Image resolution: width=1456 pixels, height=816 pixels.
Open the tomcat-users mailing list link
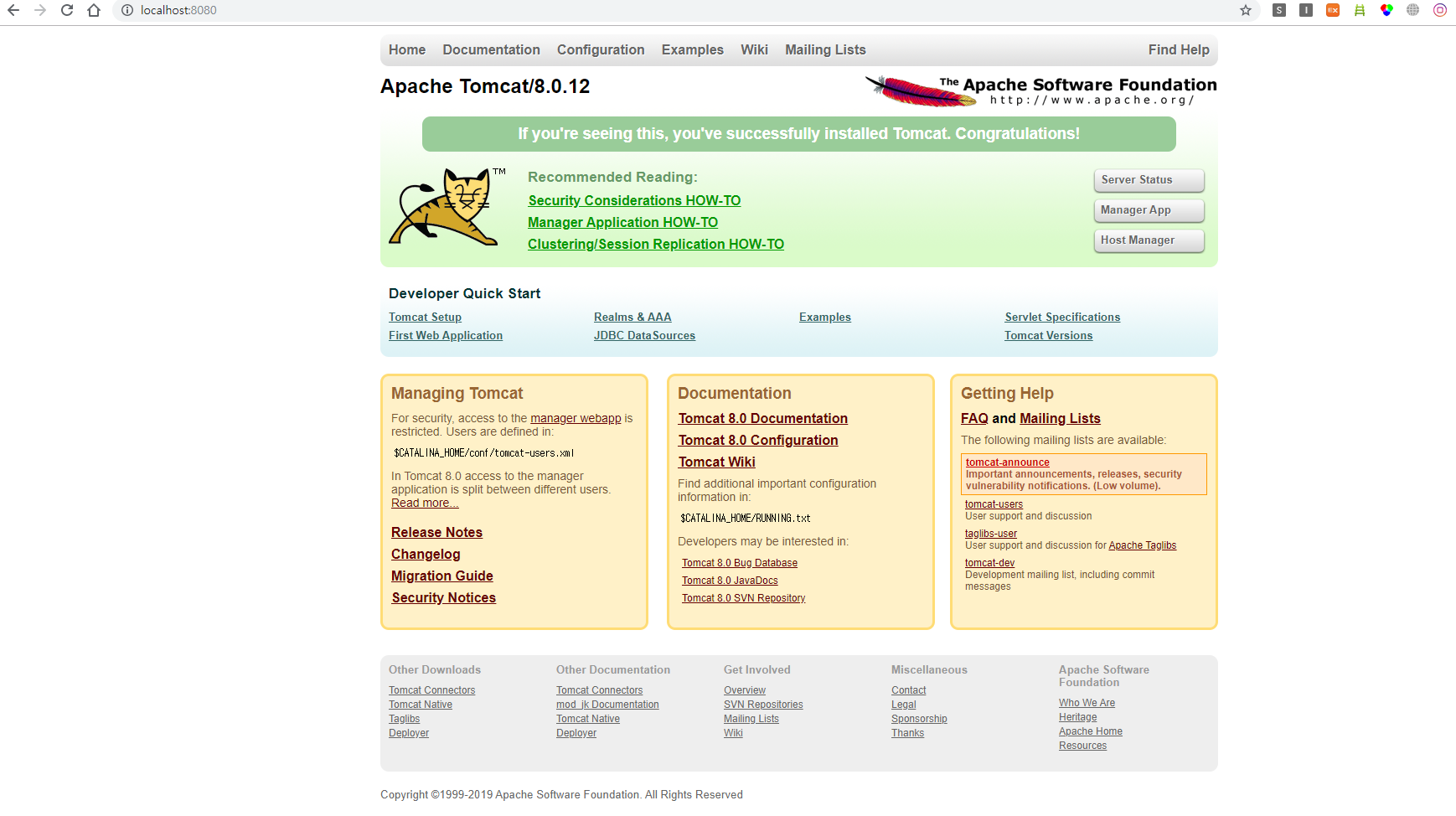[994, 504]
